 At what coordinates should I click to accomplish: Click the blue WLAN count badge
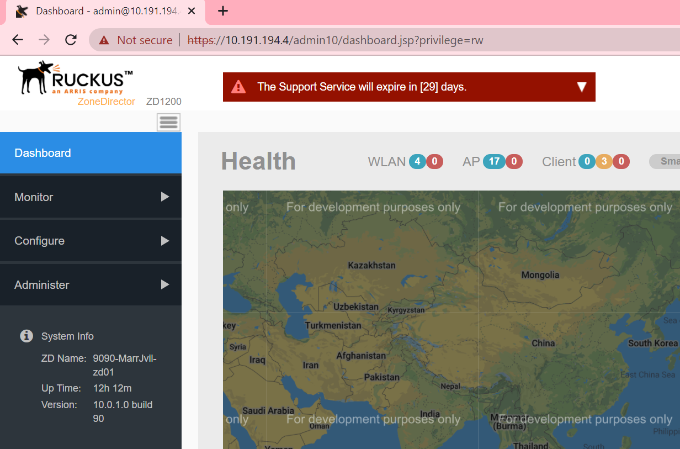(x=417, y=161)
